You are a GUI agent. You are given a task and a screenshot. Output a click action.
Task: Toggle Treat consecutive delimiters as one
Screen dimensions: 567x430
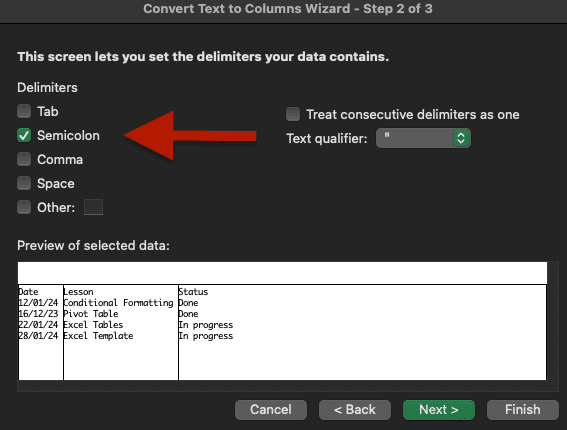pos(293,114)
